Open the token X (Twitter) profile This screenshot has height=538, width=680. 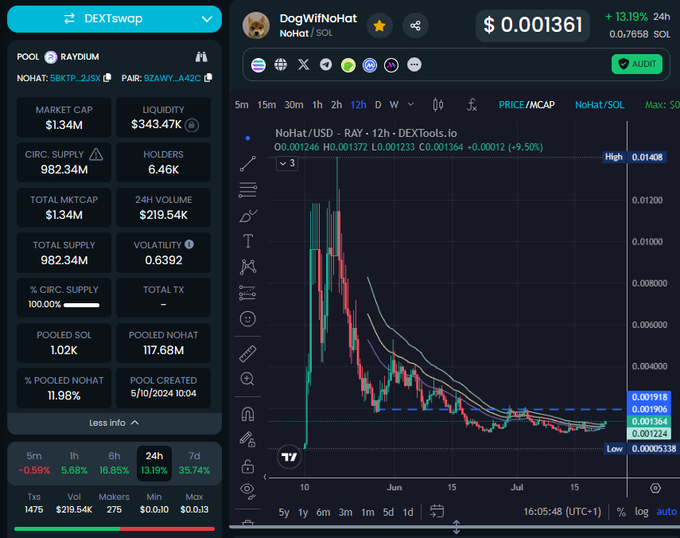pos(303,65)
